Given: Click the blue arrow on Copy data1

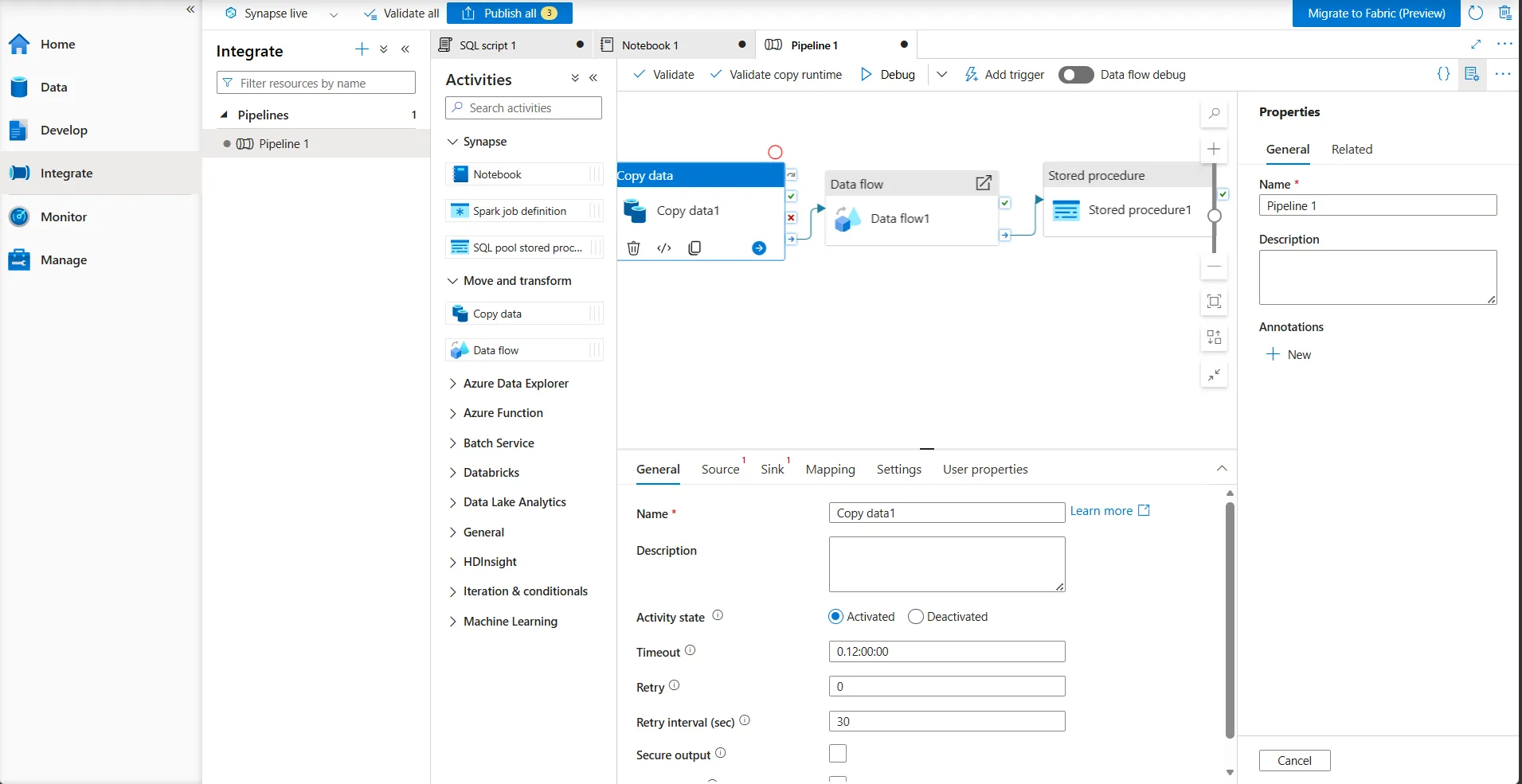Looking at the screenshot, I should [x=759, y=248].
